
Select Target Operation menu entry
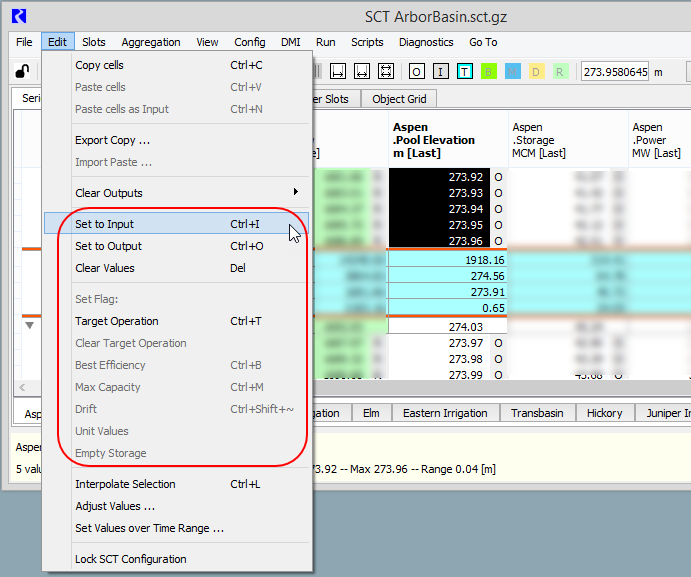click(x=117, y=321)
